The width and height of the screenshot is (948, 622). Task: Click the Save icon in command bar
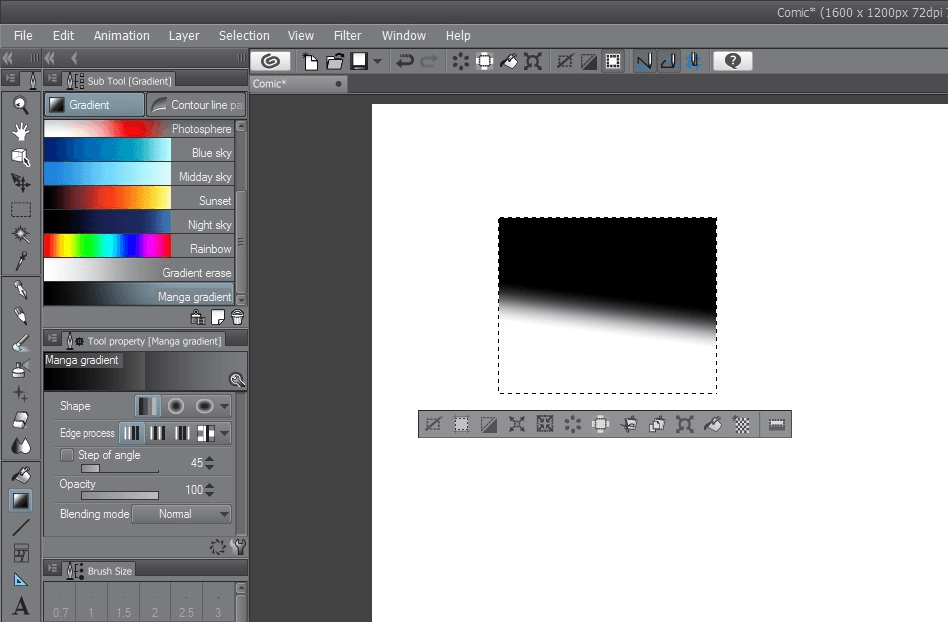point(360,61)
